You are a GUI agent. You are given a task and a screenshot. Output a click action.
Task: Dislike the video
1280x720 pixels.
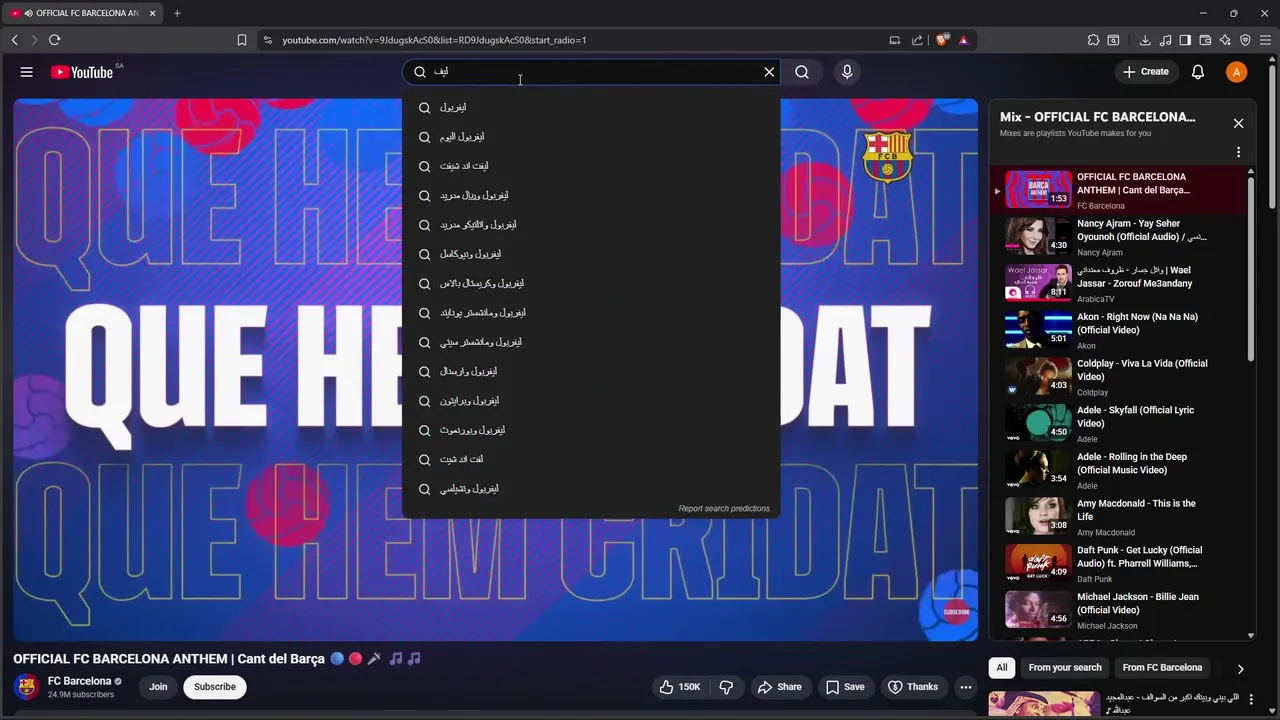click(726, 687)
